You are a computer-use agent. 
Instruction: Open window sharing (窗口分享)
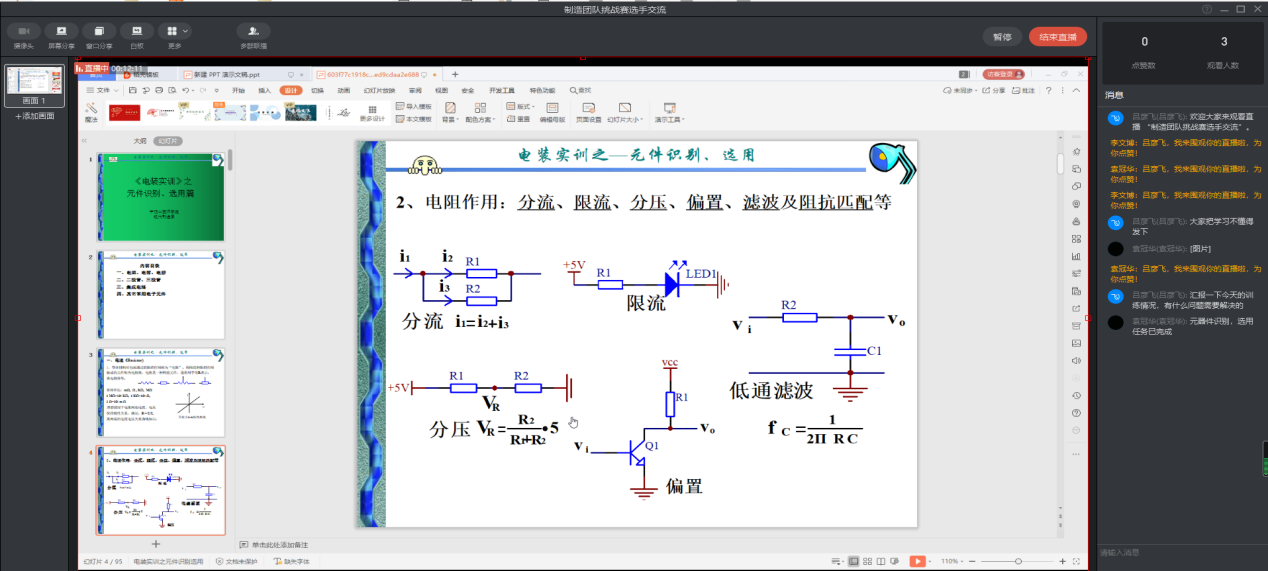[x=99, y=32]
